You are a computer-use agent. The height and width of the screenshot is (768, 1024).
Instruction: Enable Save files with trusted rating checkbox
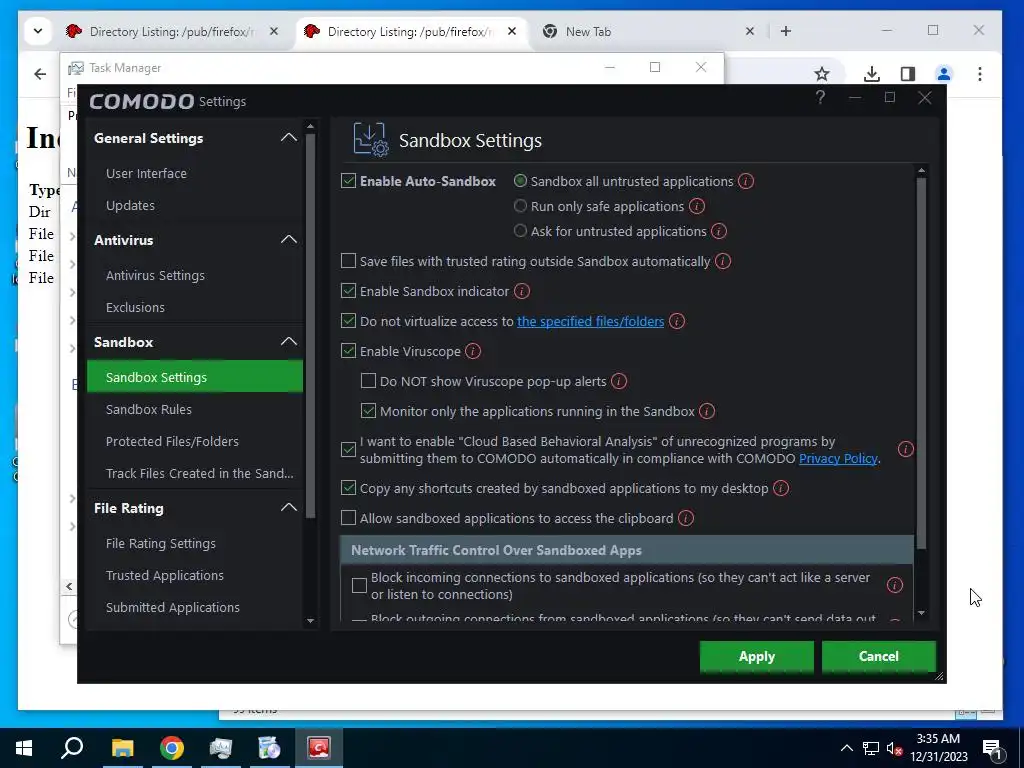349,261
